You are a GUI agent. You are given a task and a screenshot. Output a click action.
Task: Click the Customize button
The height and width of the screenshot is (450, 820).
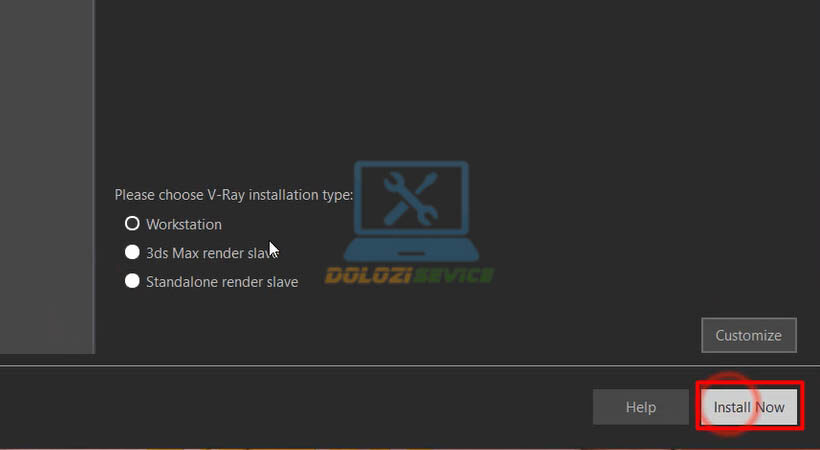pos(748,335)
